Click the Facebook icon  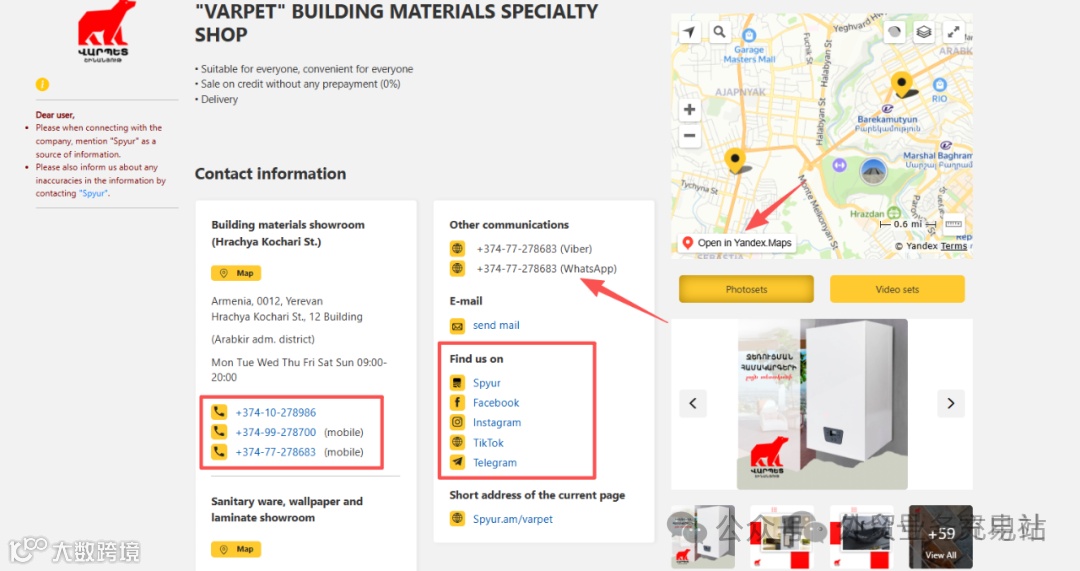coord(457,402)
